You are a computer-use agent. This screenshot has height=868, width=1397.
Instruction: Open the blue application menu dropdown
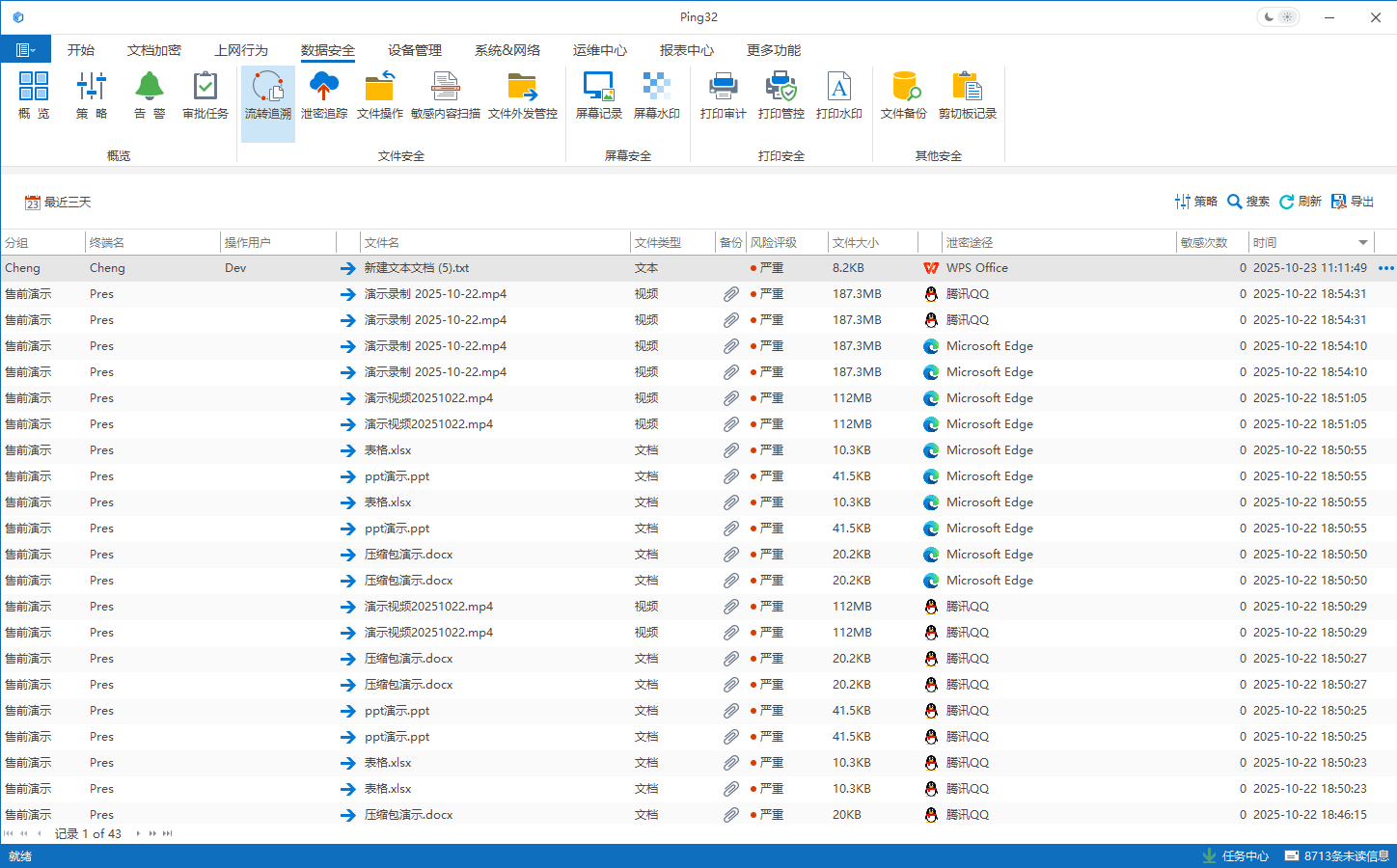pos(25,50)
